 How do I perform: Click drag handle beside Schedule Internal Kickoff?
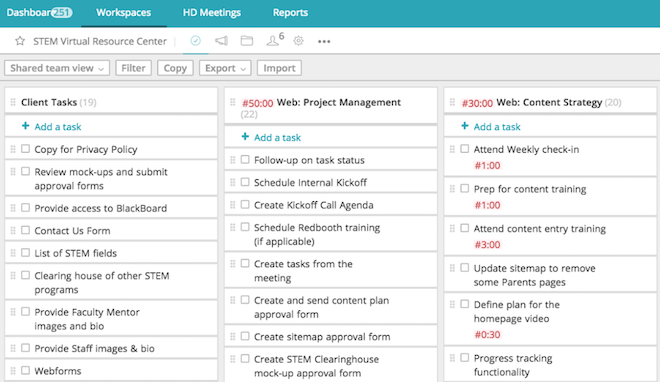click(233, 182)
